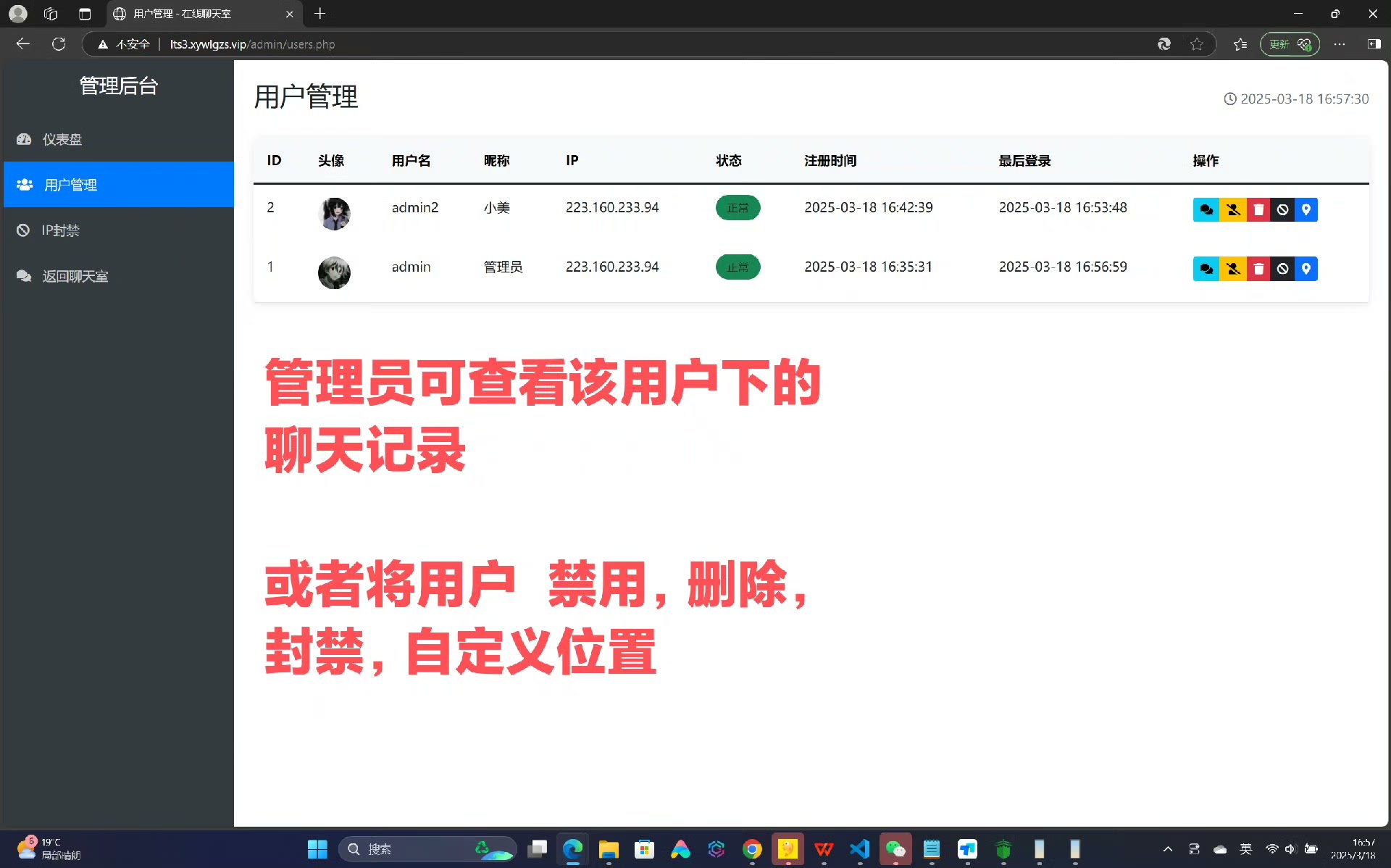Click yellow disable-user icon for admin2
The image size is (1391, 868).
click(1232, 209)
